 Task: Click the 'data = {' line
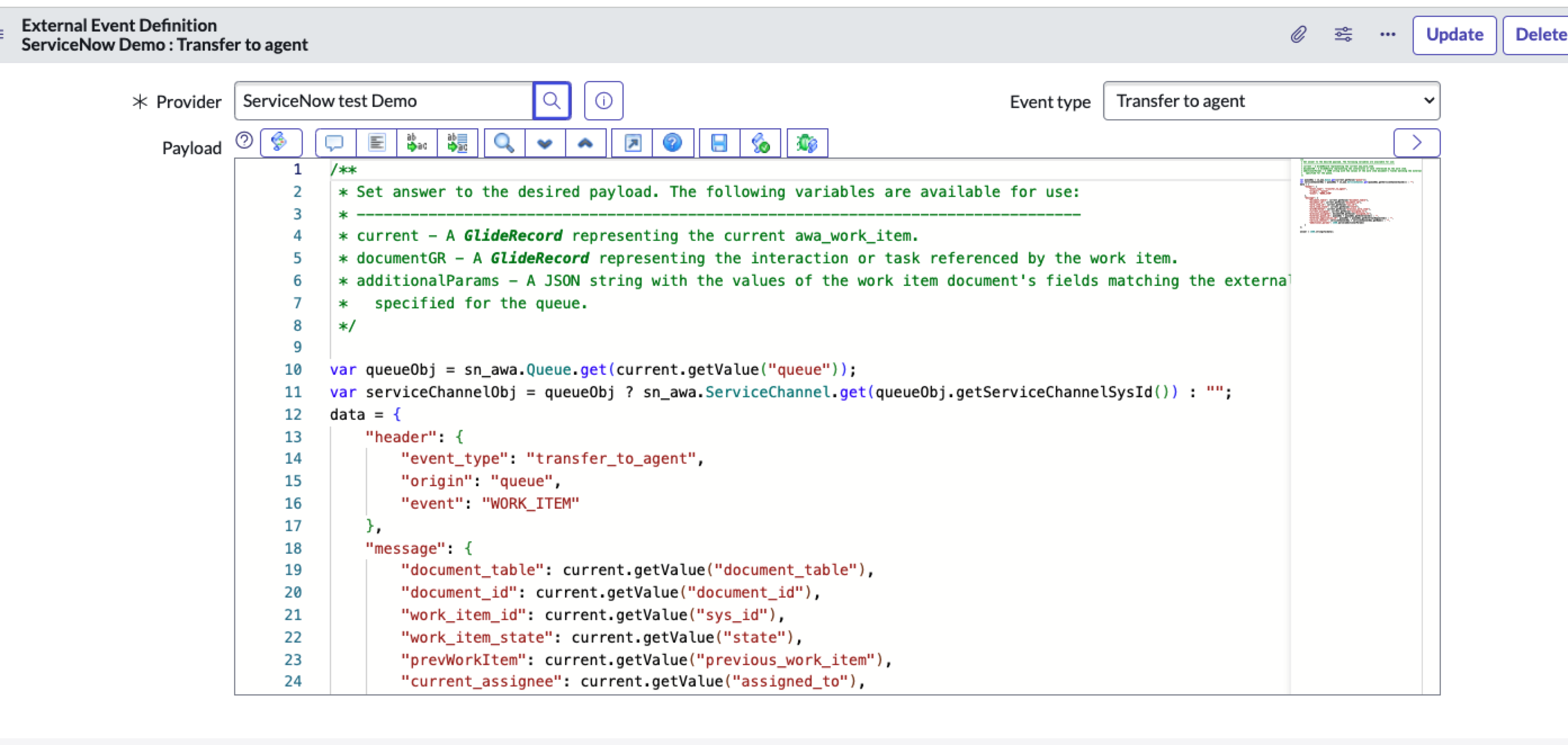(365, 415)
